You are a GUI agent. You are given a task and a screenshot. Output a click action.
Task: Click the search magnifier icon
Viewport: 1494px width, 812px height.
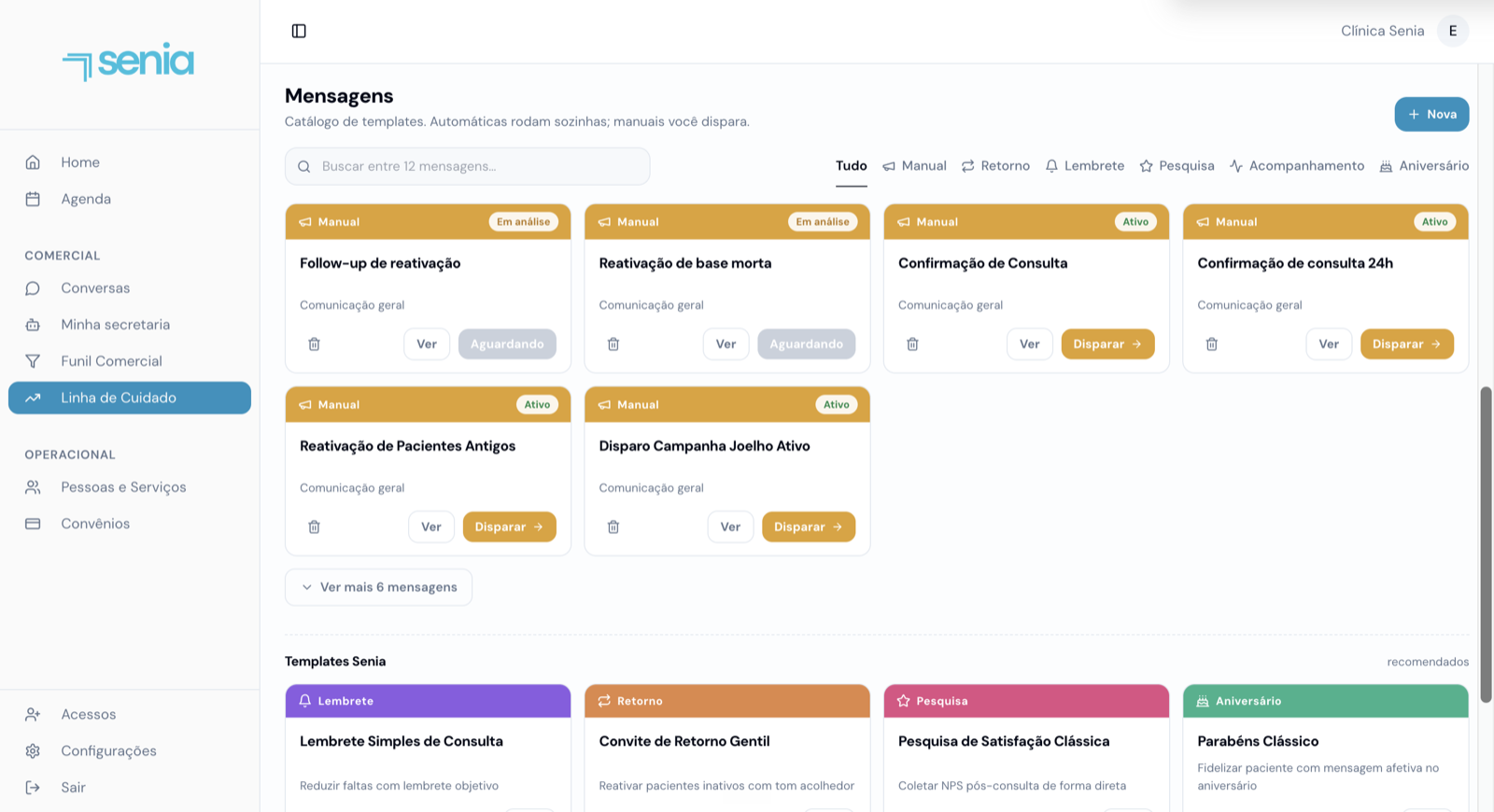(x=304, y=167)
